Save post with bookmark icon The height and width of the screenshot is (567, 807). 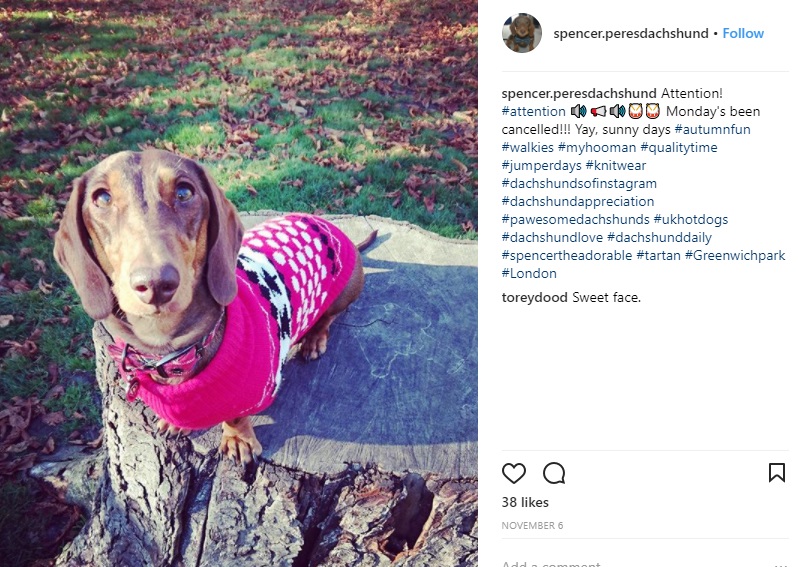pyautogui.click(x=777, y=472)
